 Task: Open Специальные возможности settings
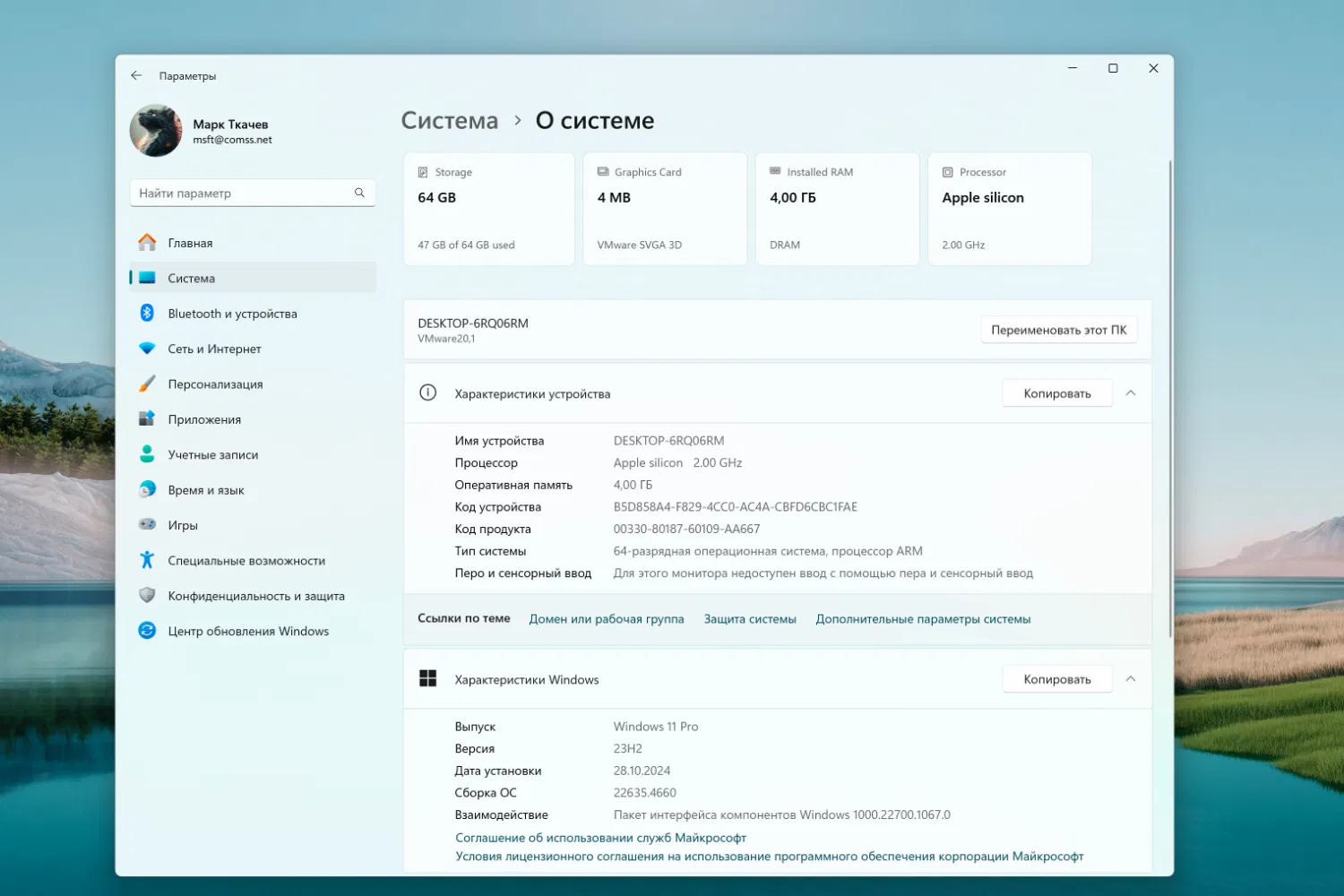[253, 560]
